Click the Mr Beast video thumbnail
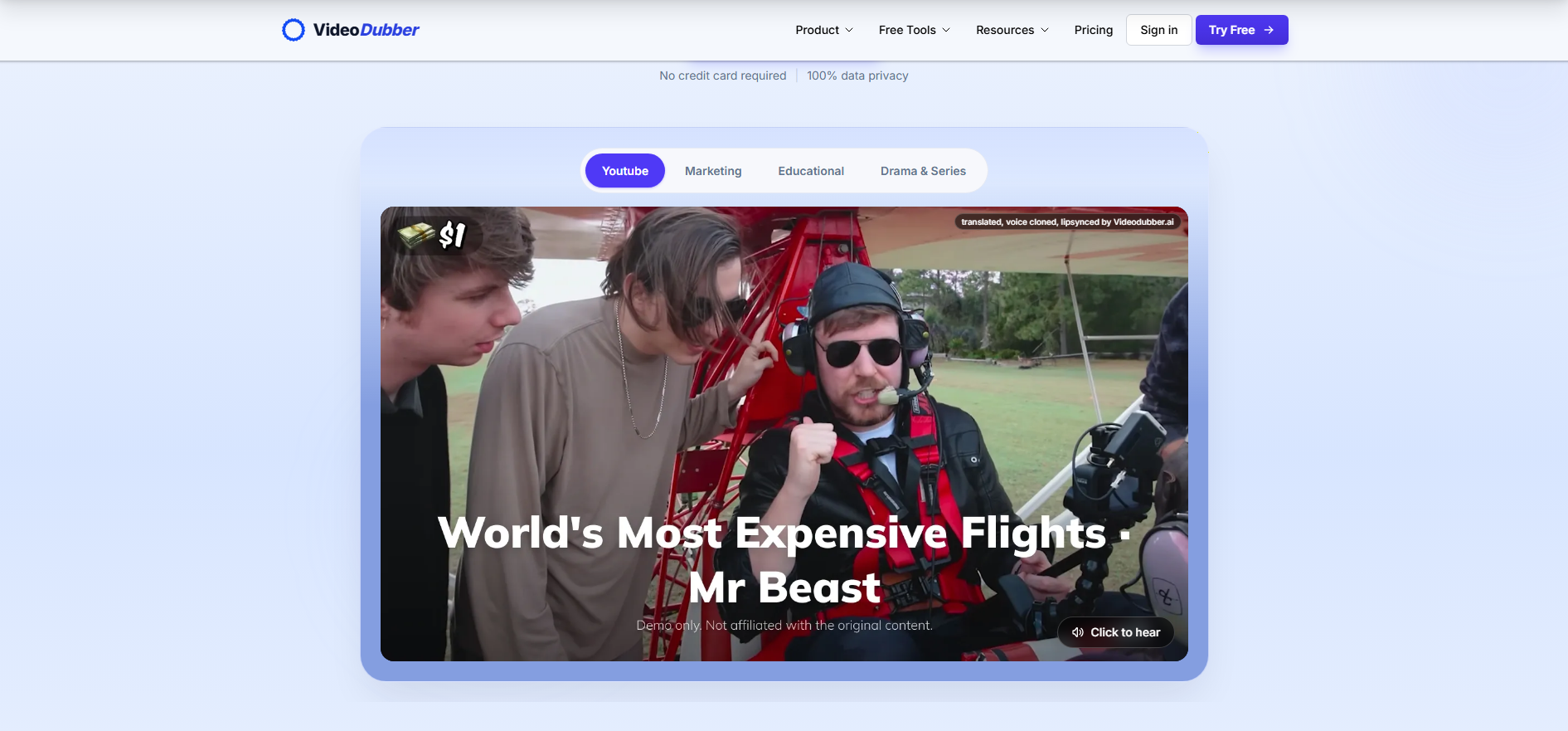Image resolution: width=1568 pixels, height=731 pixels. [x=784, y=434]
